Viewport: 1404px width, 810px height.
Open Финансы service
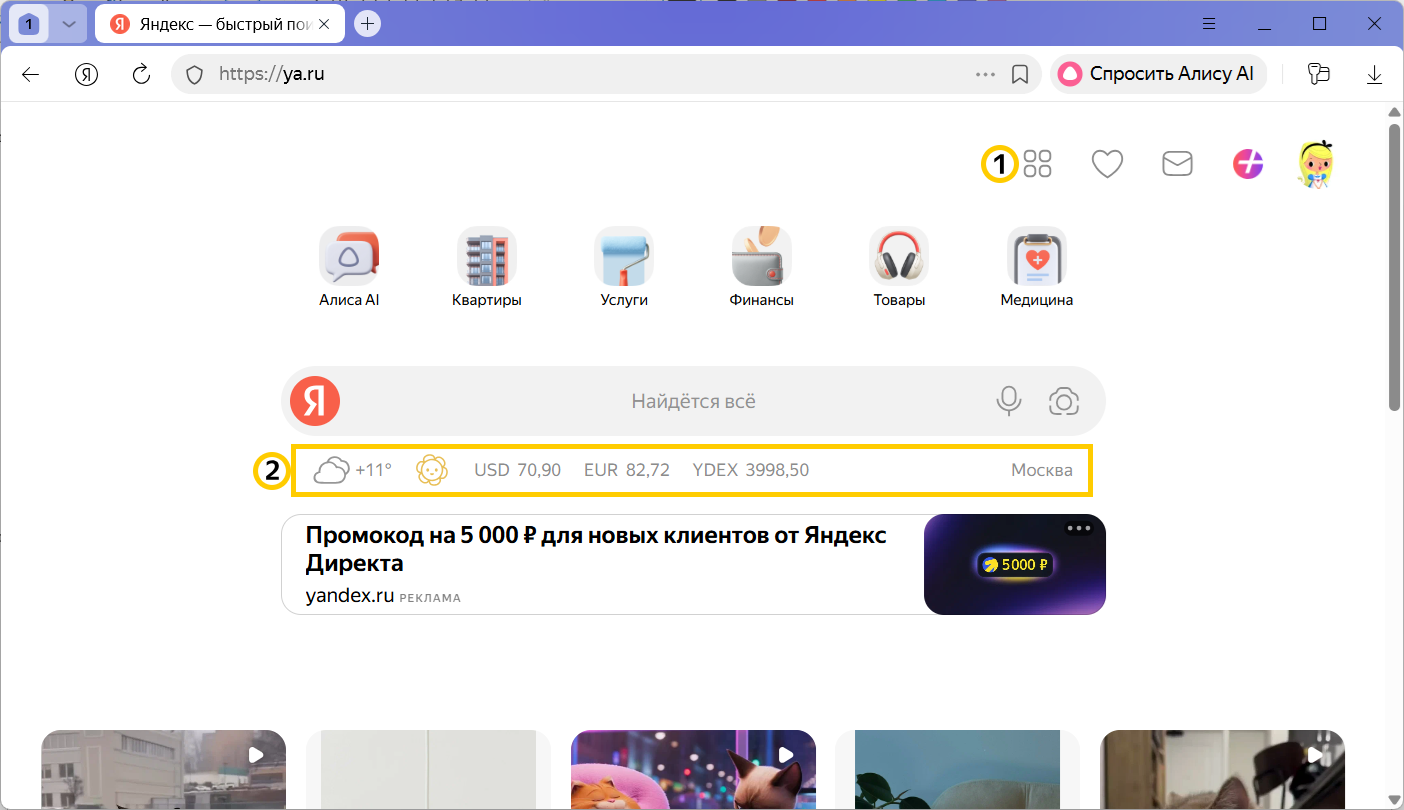(x=762, y=267)
